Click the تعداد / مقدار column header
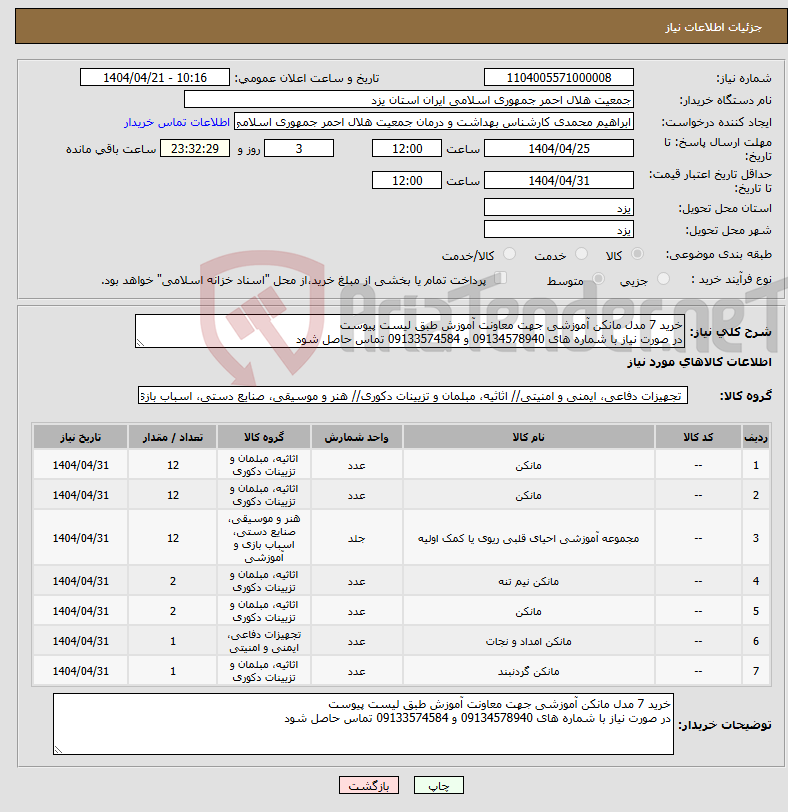 (172, 437)
